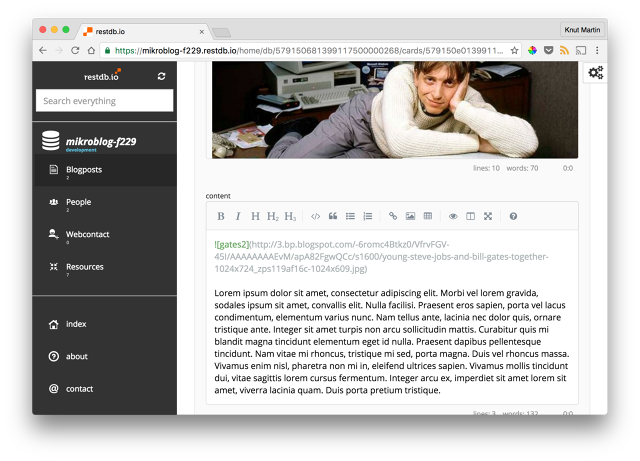Viewport: 640px width, 461px height.
Task: Create a bulleted list
Action: (350, 216)
